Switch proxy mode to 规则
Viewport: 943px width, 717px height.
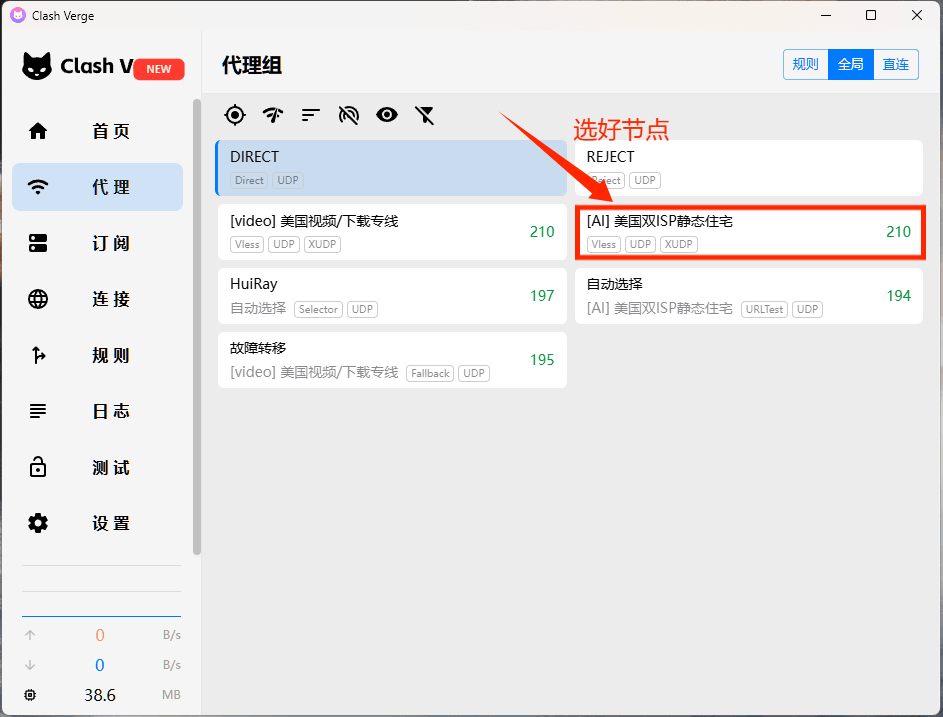(x=805, y=65)
